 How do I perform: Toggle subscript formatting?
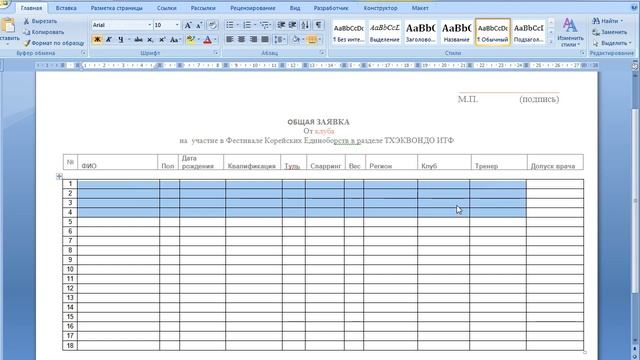150,40
